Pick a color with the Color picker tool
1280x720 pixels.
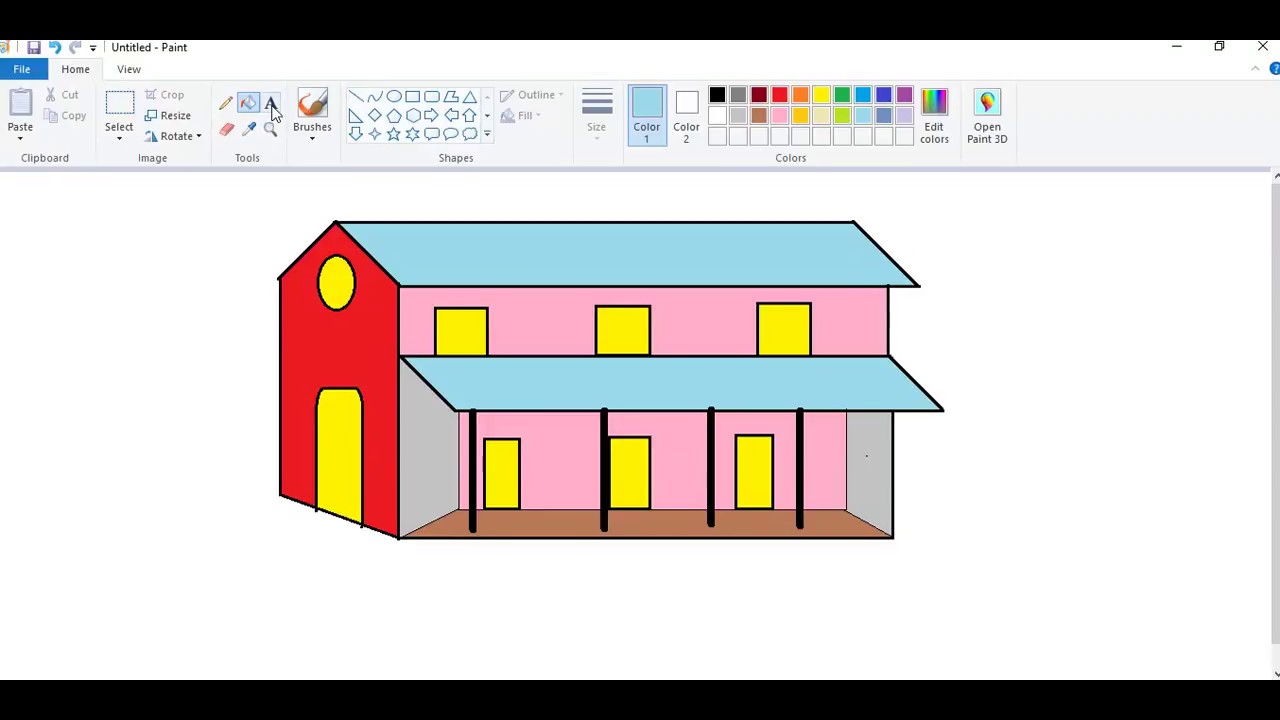(249, 128)
